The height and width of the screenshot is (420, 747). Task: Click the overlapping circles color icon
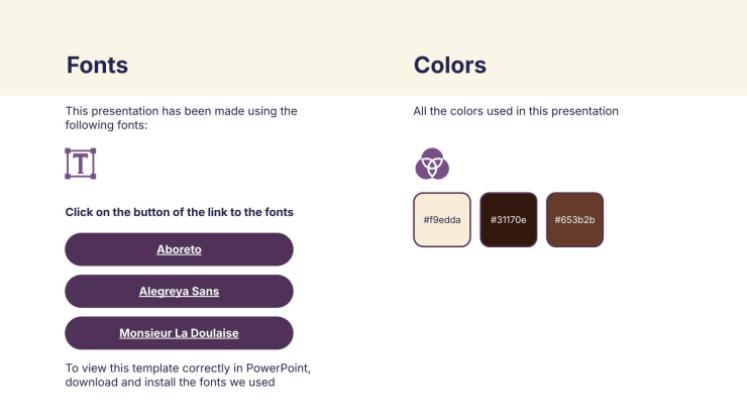click(x=432, y=163)
